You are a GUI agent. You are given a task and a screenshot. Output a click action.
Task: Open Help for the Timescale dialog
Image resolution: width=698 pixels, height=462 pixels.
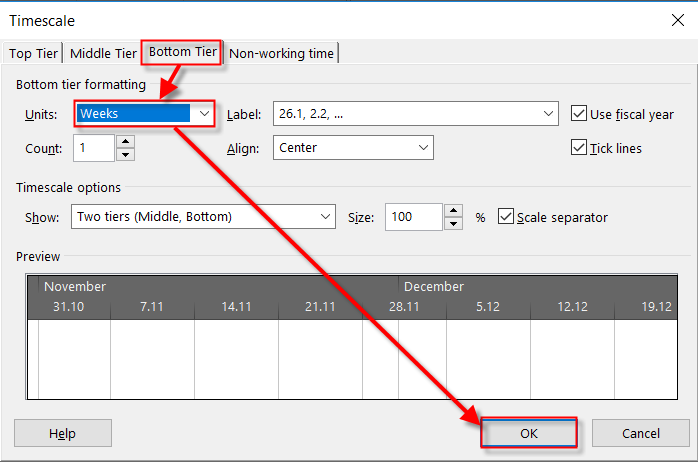pos(62,433)
